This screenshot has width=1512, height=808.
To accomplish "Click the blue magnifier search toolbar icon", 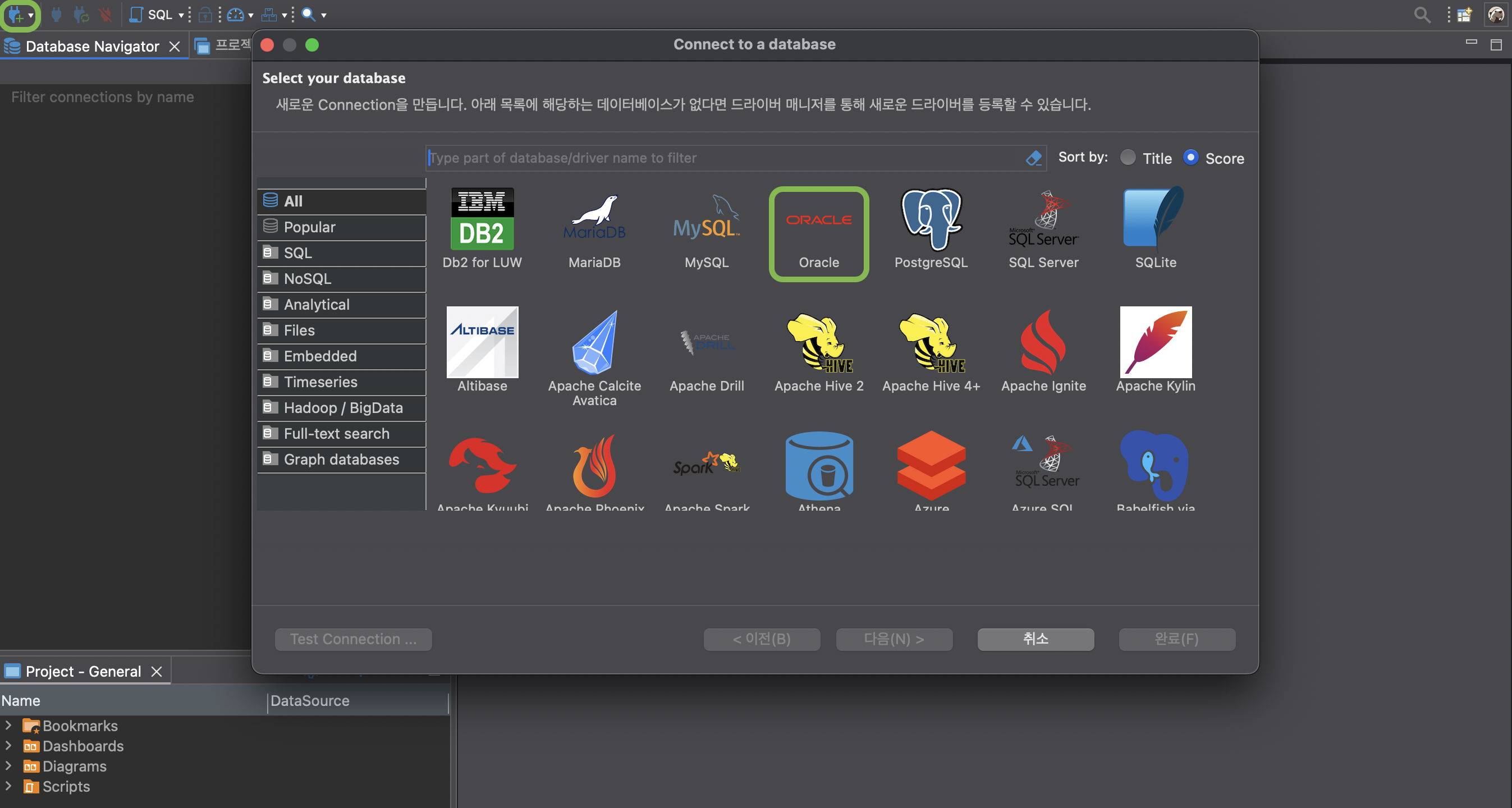I will [x=308, y=15].
